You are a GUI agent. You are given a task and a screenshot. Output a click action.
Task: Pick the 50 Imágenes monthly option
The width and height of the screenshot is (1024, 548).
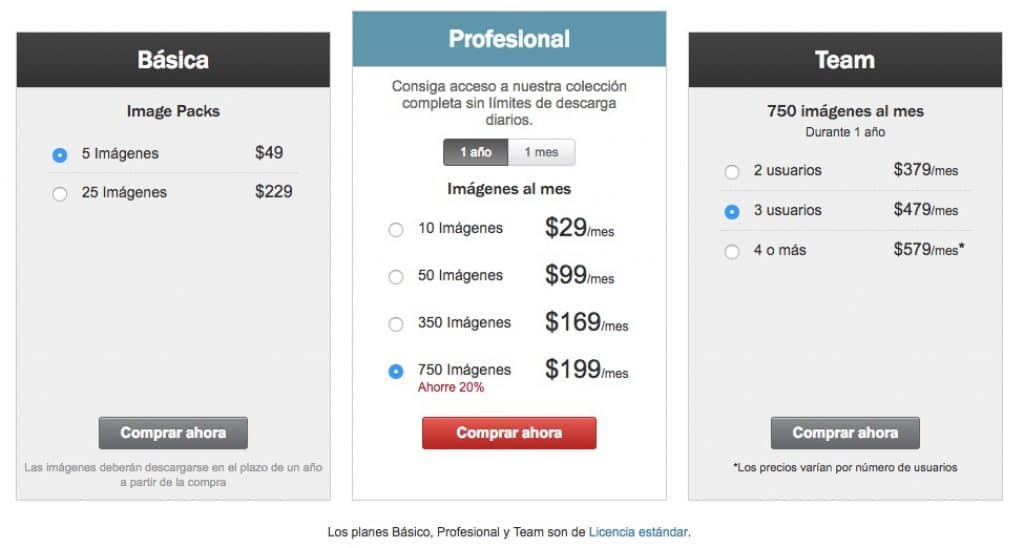[396, 277]
